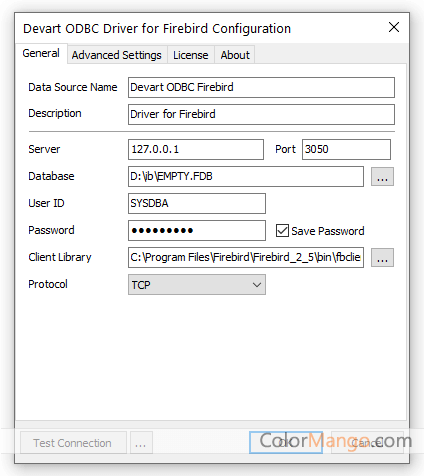
Task: Open ellipsis options beside Test Connection
Action: [x=141, y=443]
